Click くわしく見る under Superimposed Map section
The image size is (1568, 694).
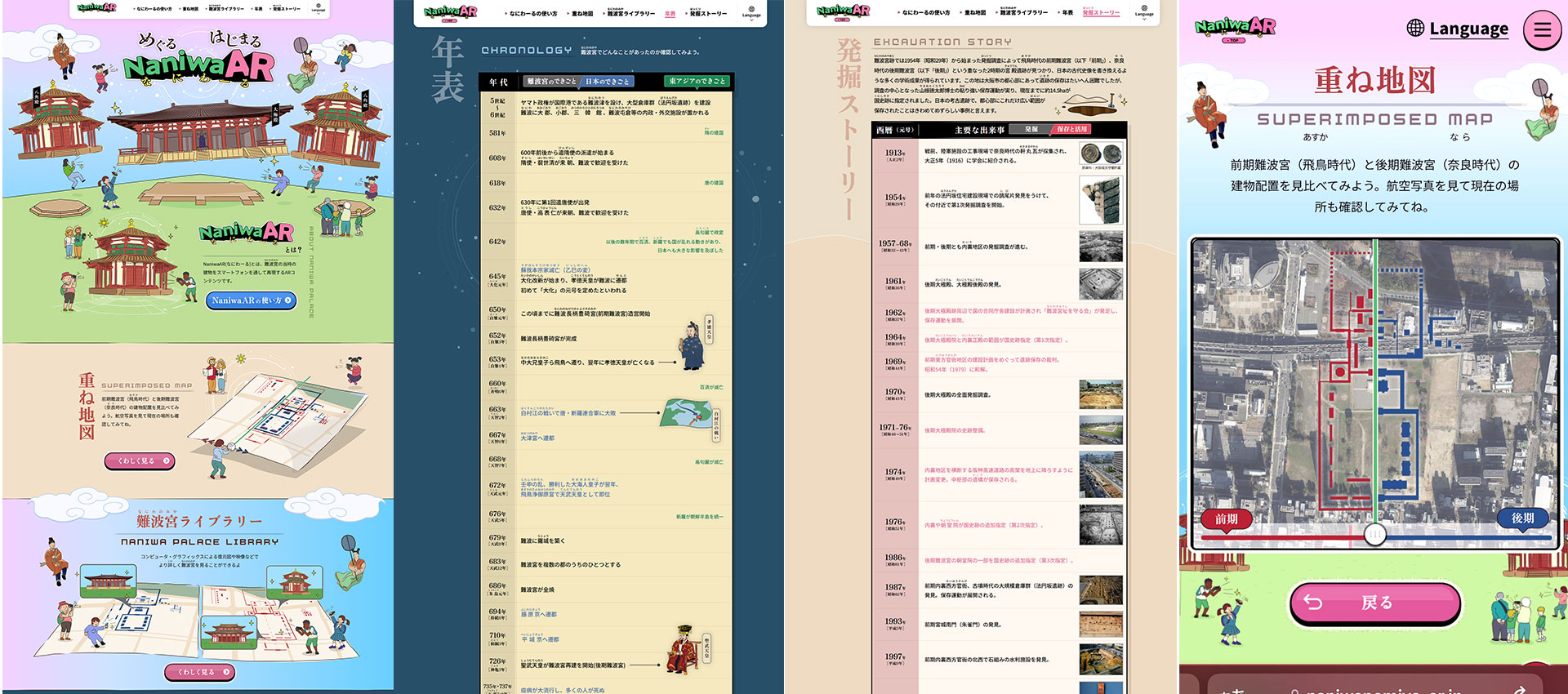140,460
